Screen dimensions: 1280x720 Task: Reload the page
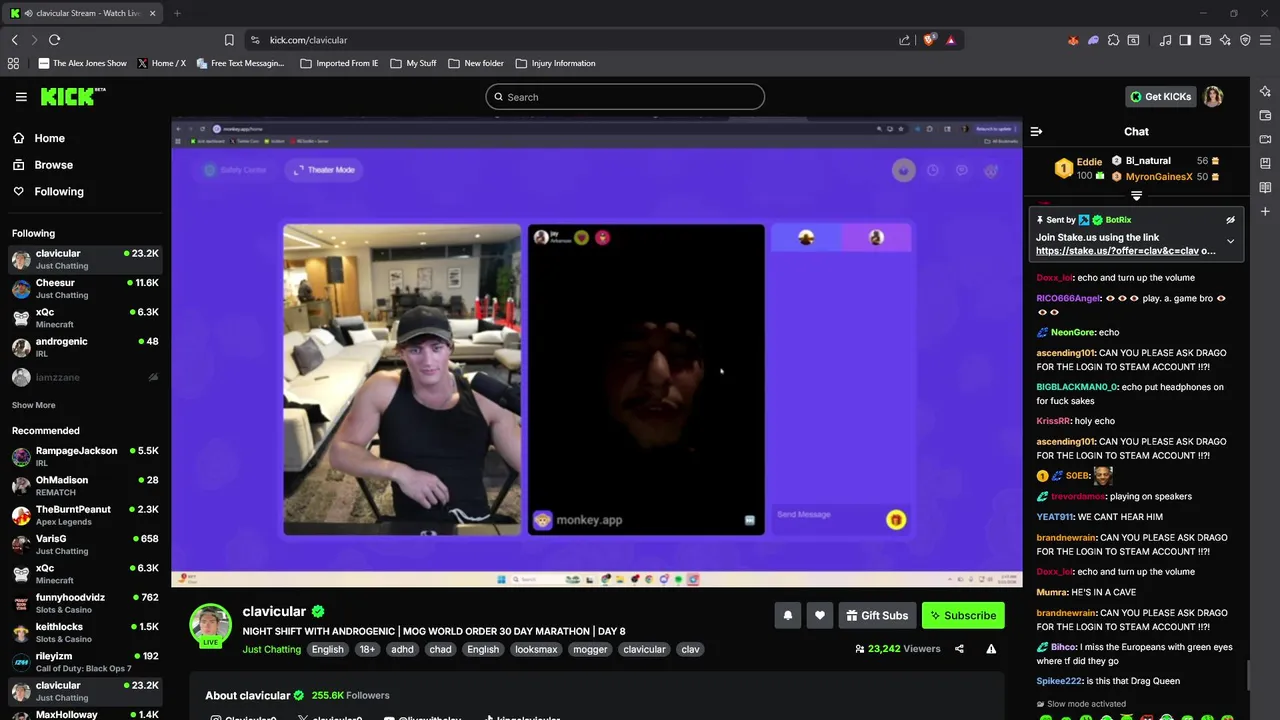pyautogui.click(x=54, y=40)
